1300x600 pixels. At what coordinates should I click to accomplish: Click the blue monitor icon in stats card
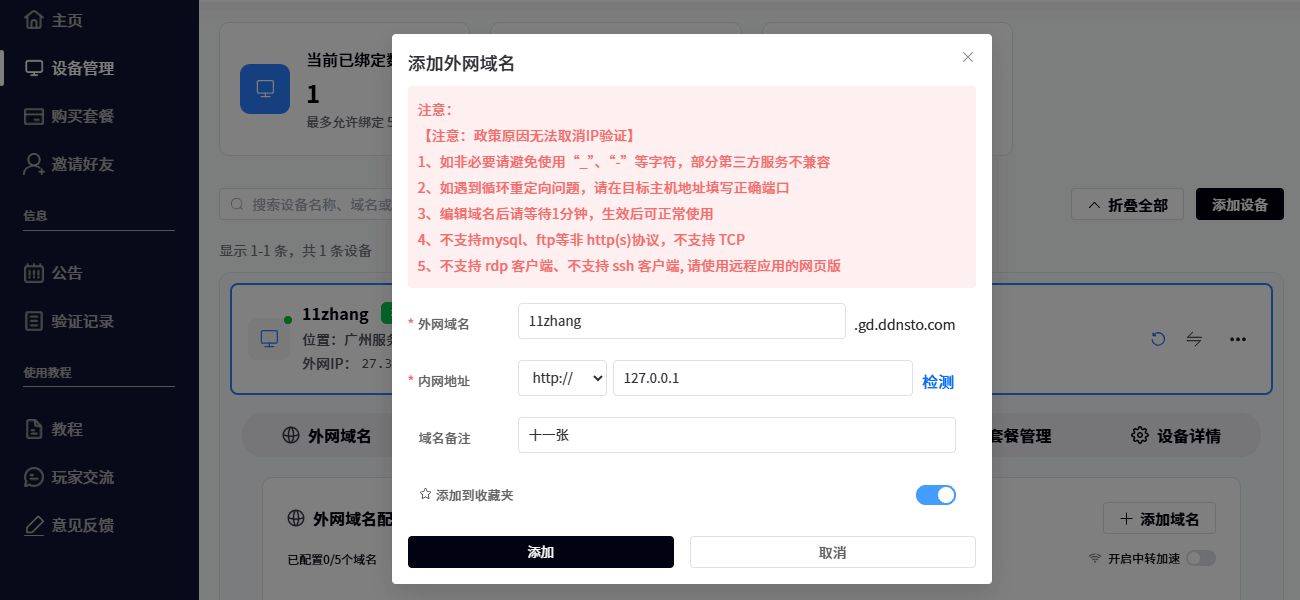(x=265, y=88)
